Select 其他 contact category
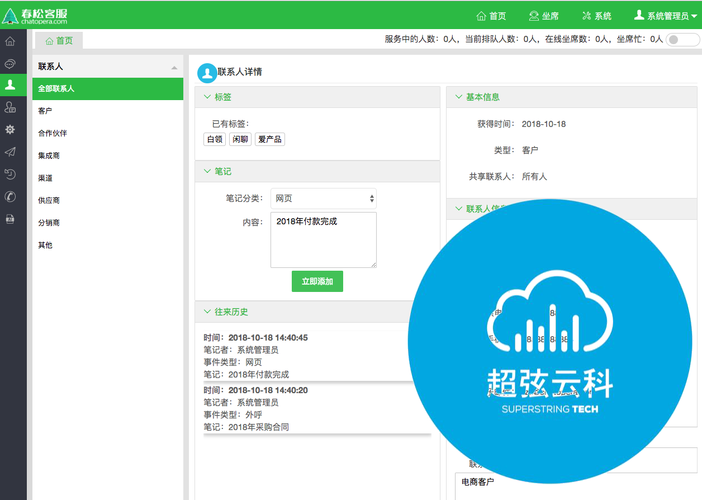The height and width of the screenshot is (500, 702). tap(107, 245)
